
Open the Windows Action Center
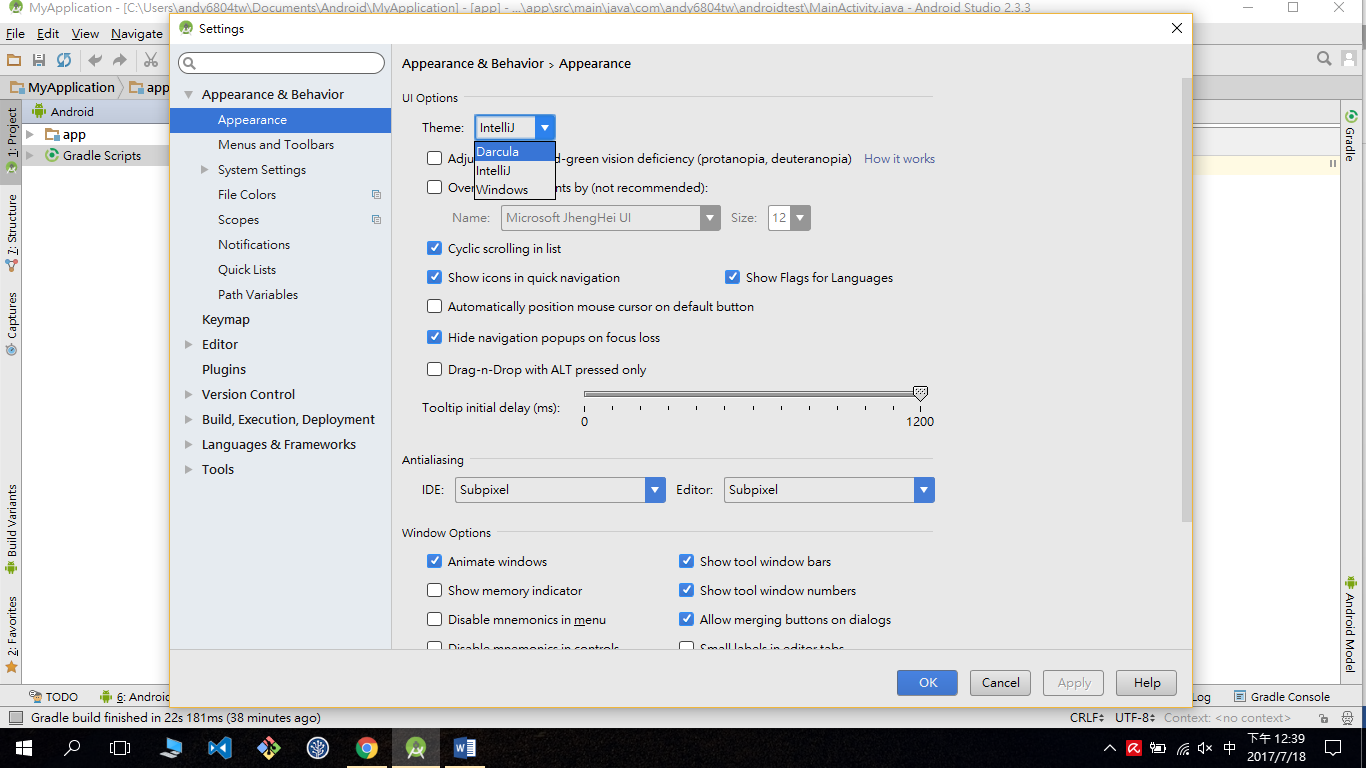1333,747
